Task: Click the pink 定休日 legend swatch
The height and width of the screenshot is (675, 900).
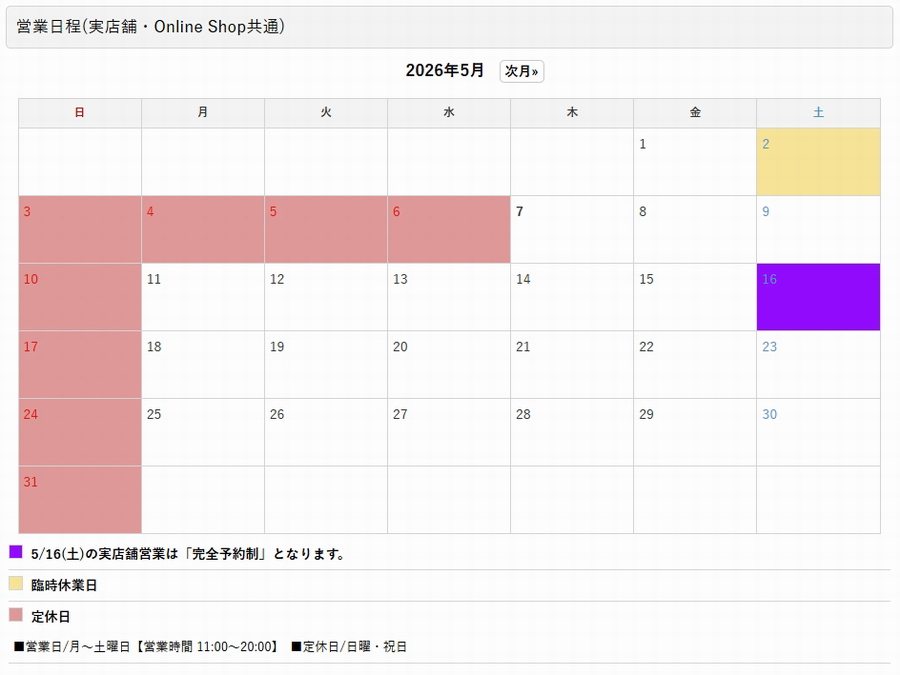Action: point(16,615)
